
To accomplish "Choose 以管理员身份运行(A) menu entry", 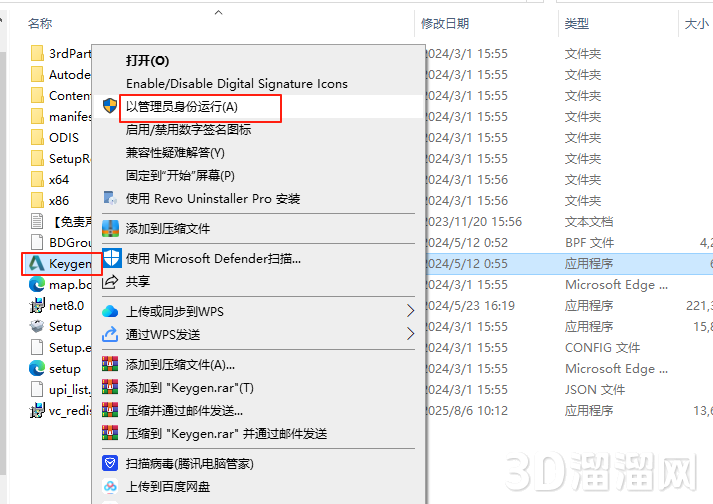I will (x=182, y=106).
